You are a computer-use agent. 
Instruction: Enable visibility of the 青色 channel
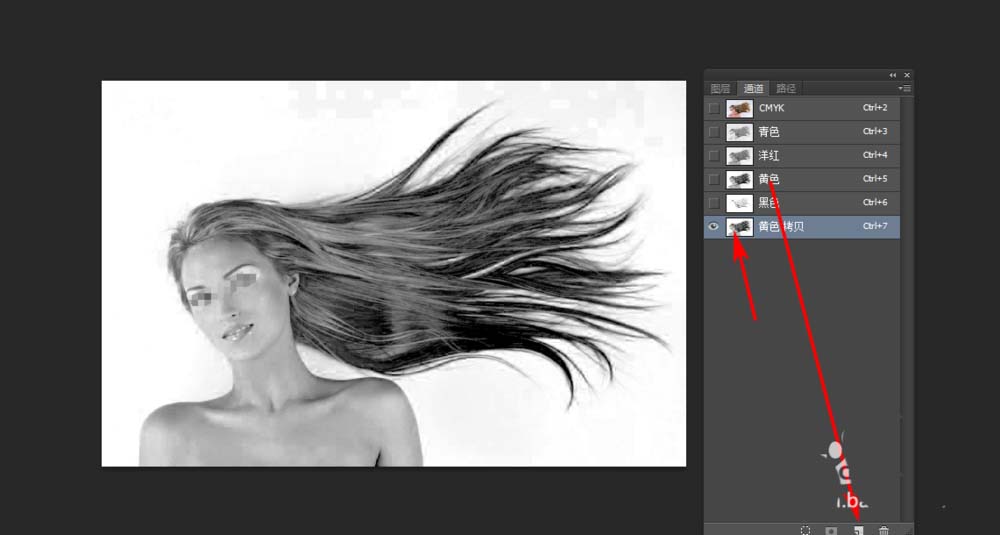coord(713,132)
